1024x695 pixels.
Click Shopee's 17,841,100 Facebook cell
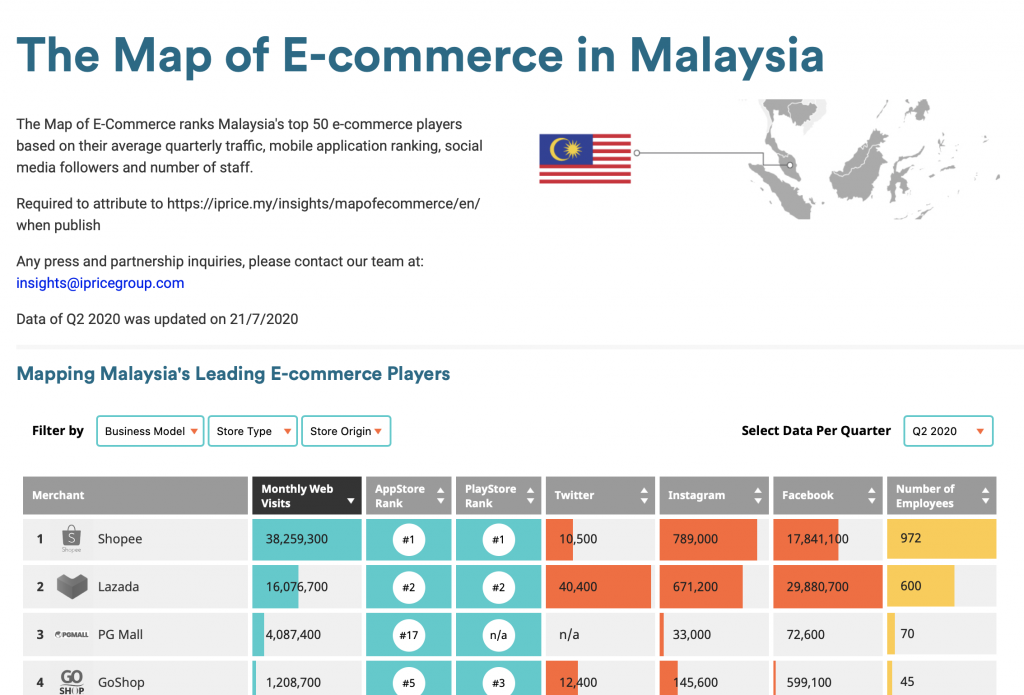click(828, 539)
